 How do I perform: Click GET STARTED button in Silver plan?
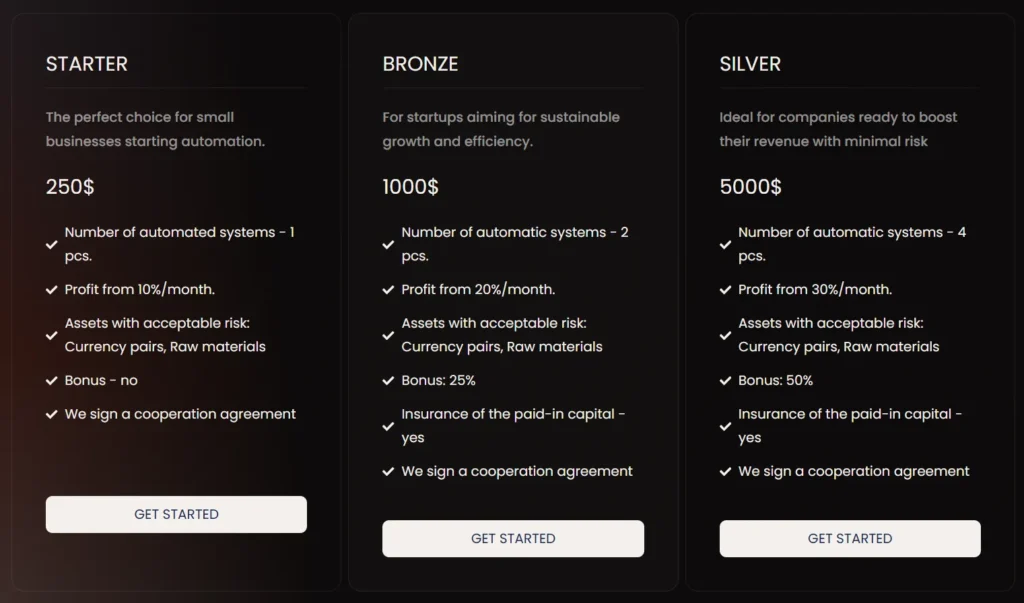coord(849,538)
